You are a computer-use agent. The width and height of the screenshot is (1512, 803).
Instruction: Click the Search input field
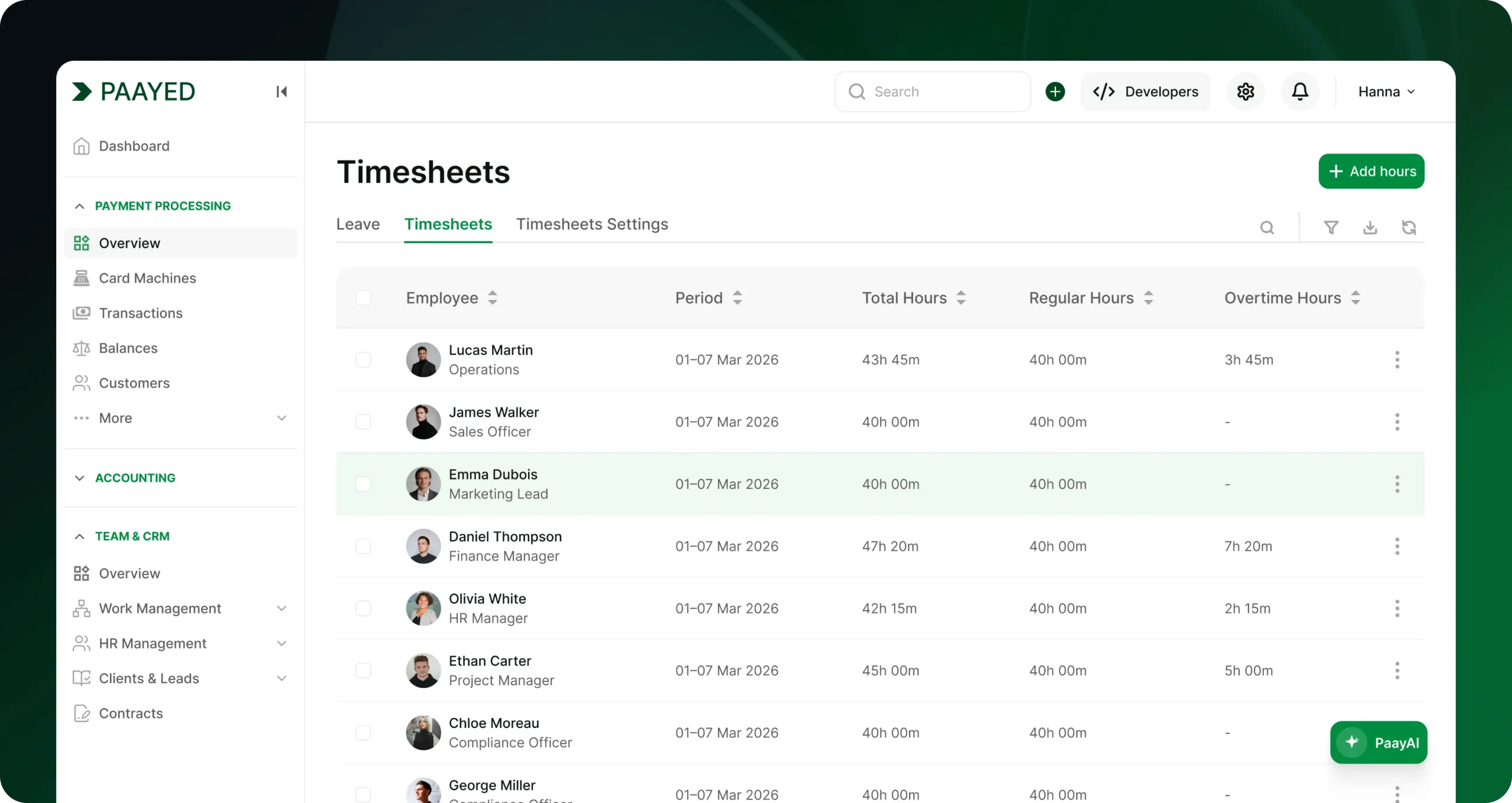pos(933,92)
